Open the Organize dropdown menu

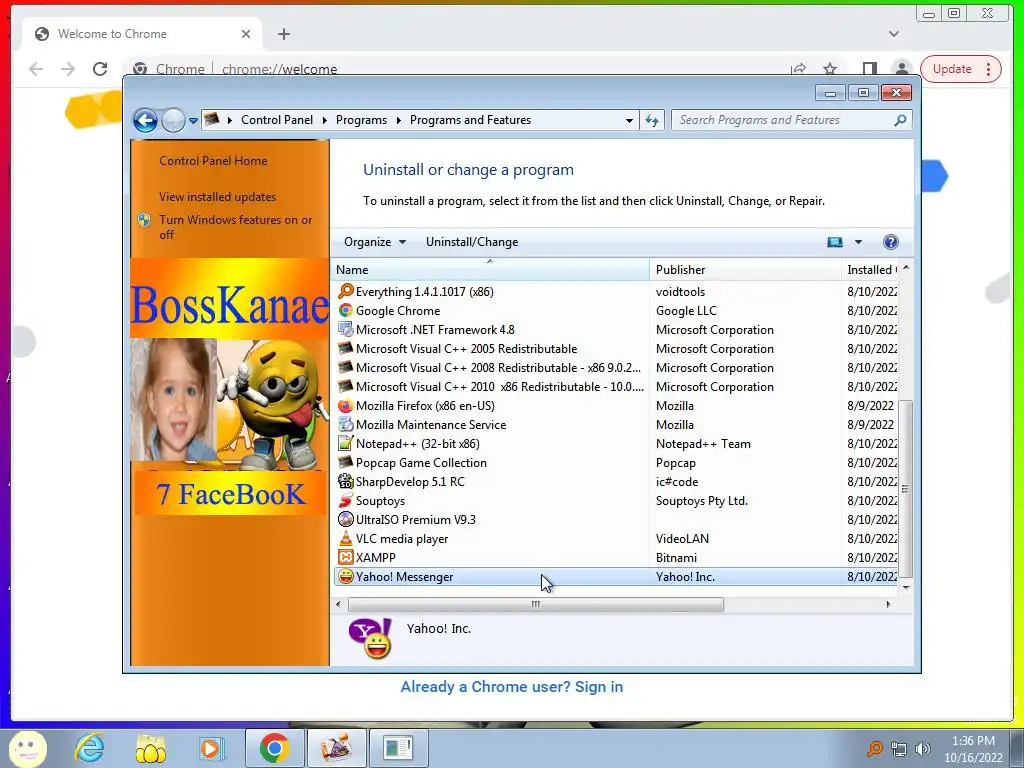375,242
